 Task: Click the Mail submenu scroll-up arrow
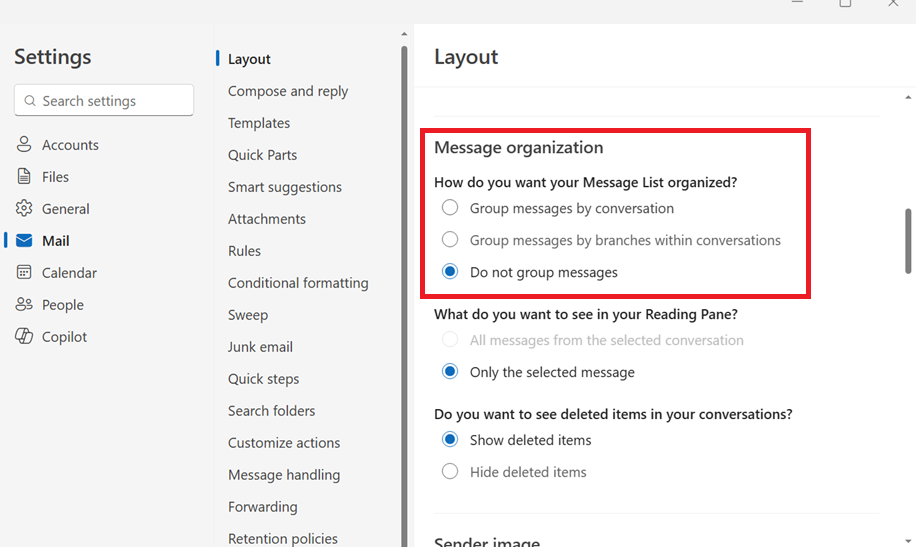[x=404, y=34]
